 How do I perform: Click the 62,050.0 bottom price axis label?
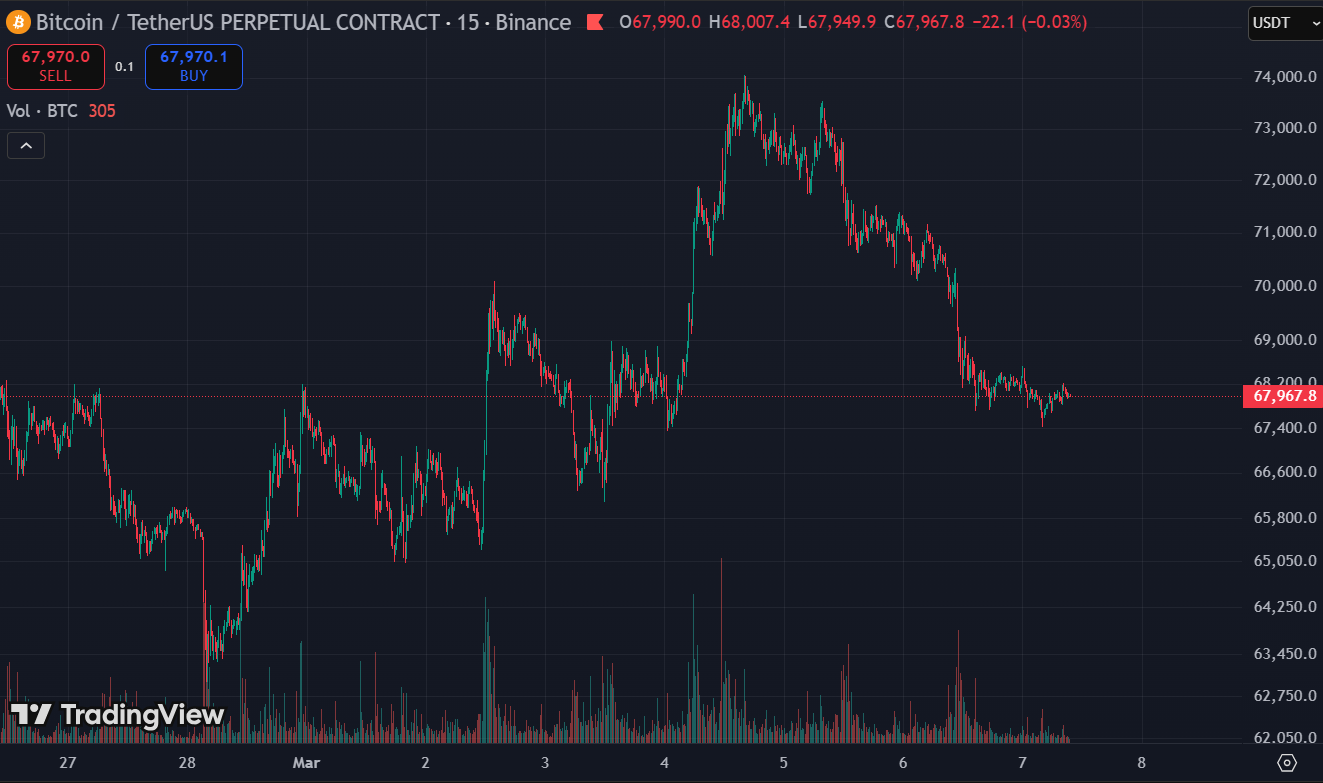[x=1283, y=738]
